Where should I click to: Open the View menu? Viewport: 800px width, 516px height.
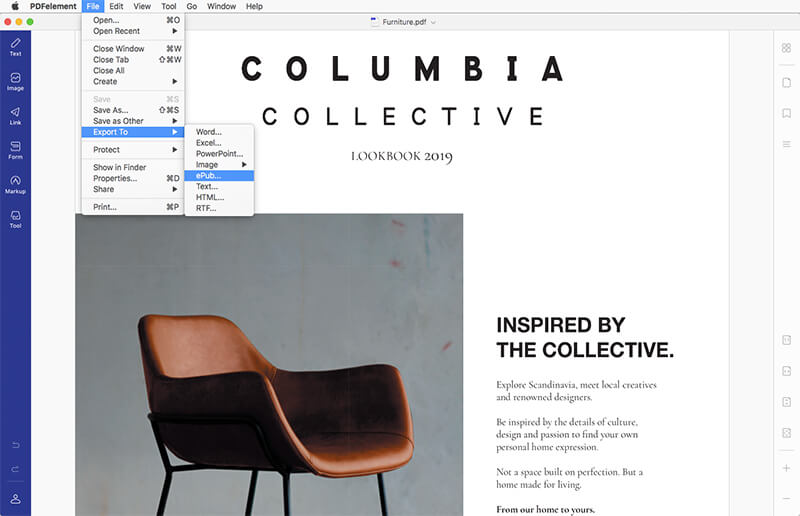(142, 6)
